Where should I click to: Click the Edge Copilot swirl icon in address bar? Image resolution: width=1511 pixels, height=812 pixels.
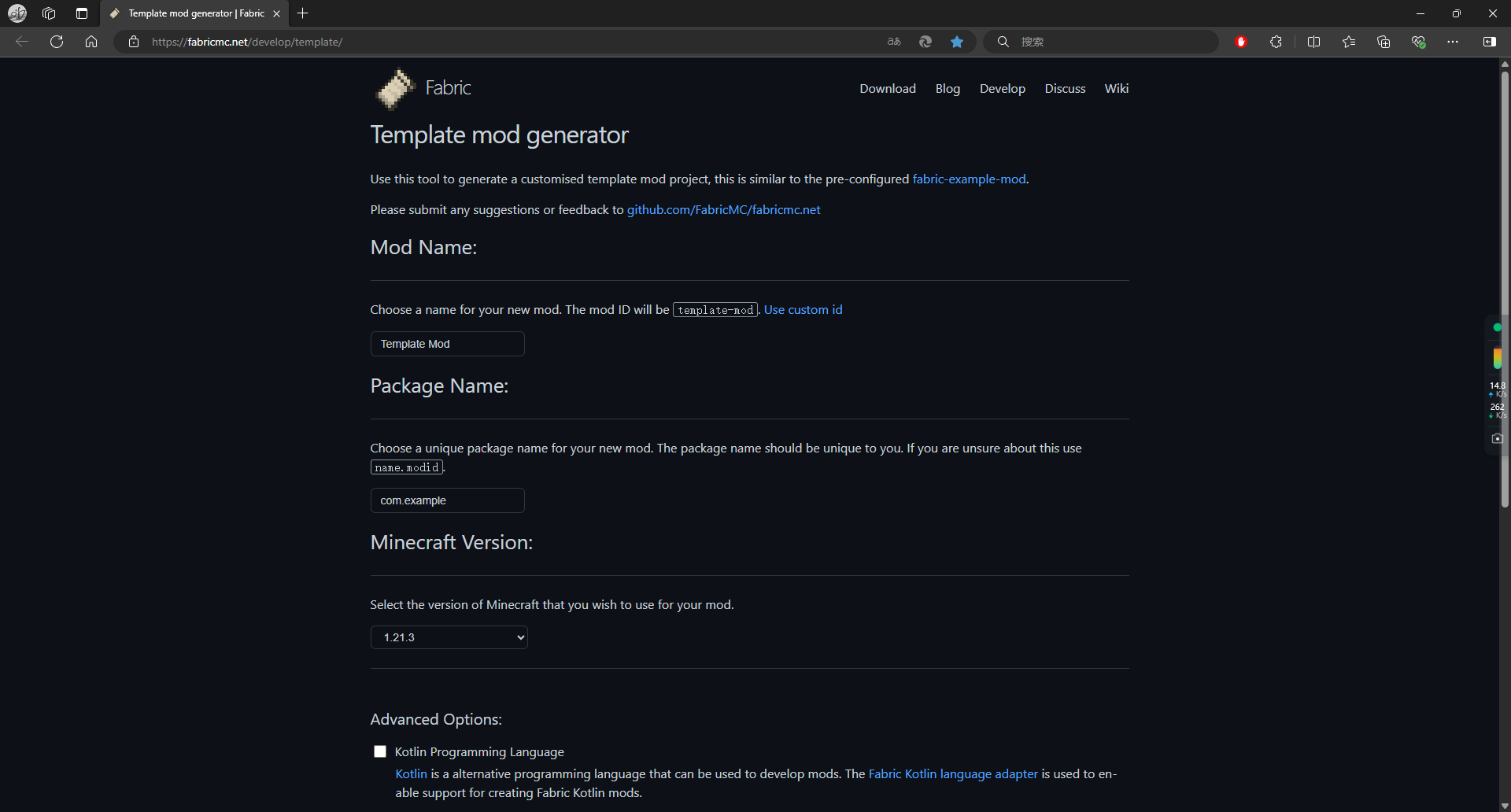pyautogui.click(x=925, y=42)
